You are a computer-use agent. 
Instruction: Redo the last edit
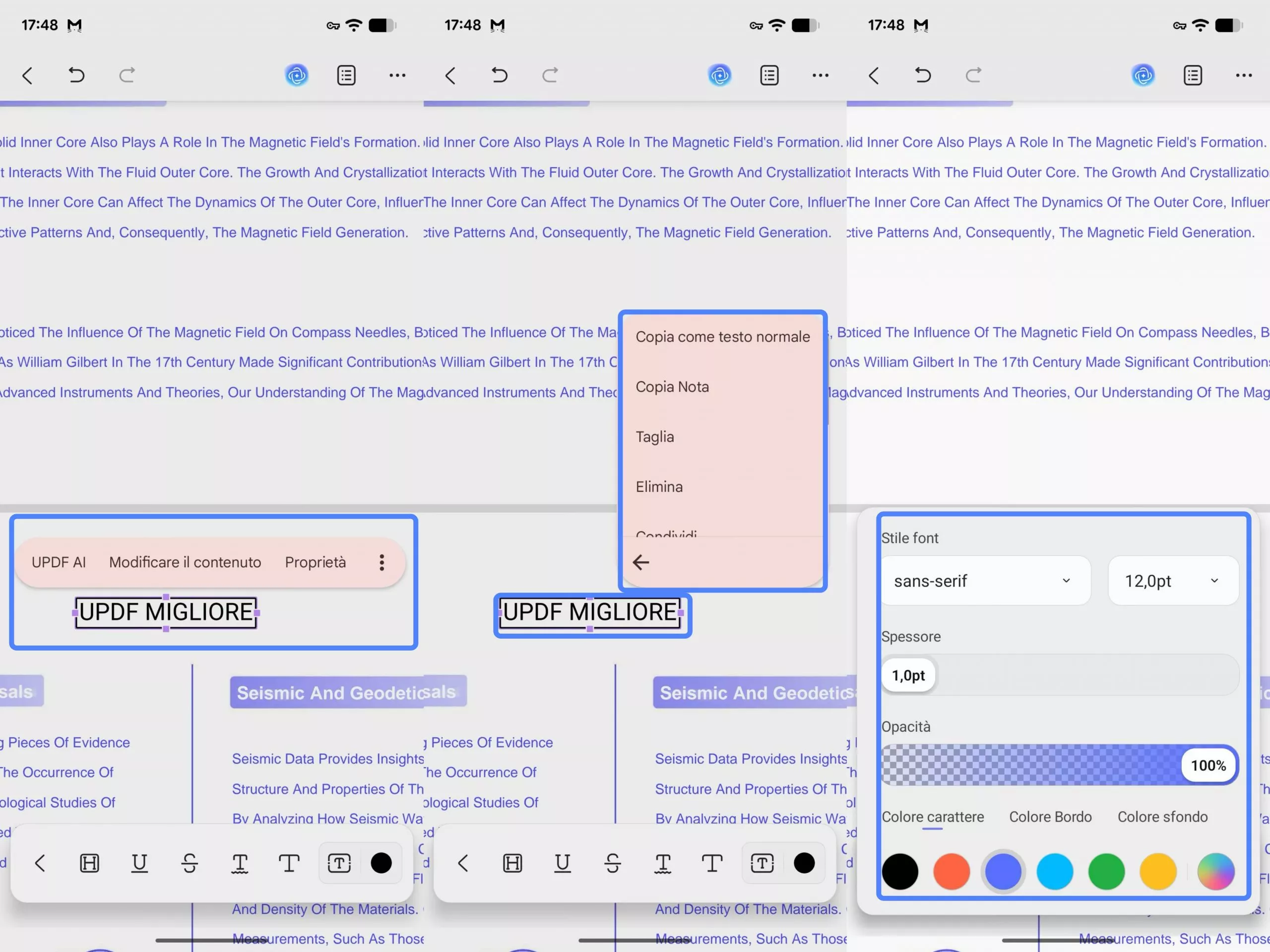pos(127,75)
